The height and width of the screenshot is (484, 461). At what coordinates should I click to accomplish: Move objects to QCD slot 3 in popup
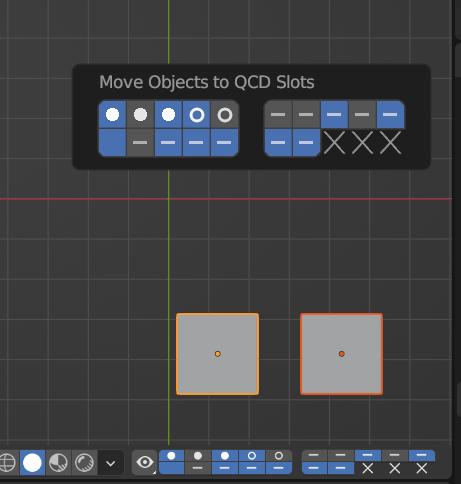168,114
